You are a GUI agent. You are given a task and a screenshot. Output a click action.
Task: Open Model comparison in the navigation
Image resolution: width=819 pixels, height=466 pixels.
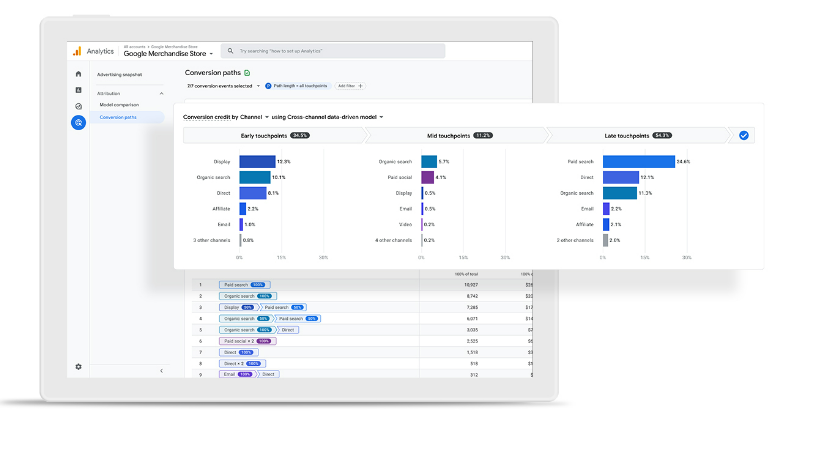point(119,105)
